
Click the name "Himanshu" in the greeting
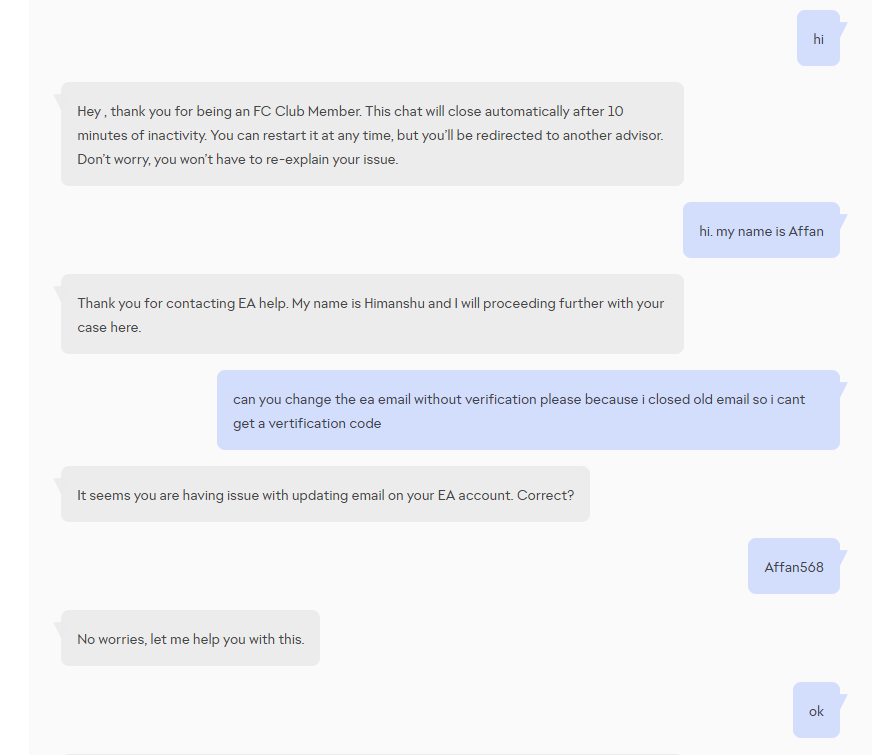394,303
